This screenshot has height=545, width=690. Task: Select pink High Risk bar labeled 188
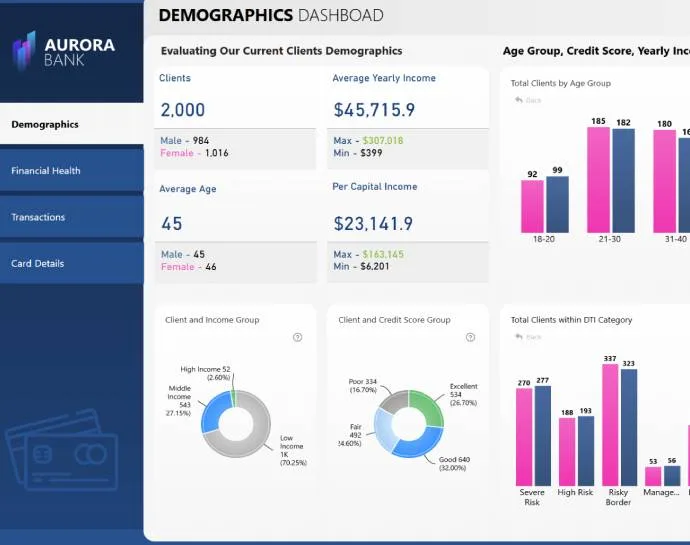(x=567, y=452)
